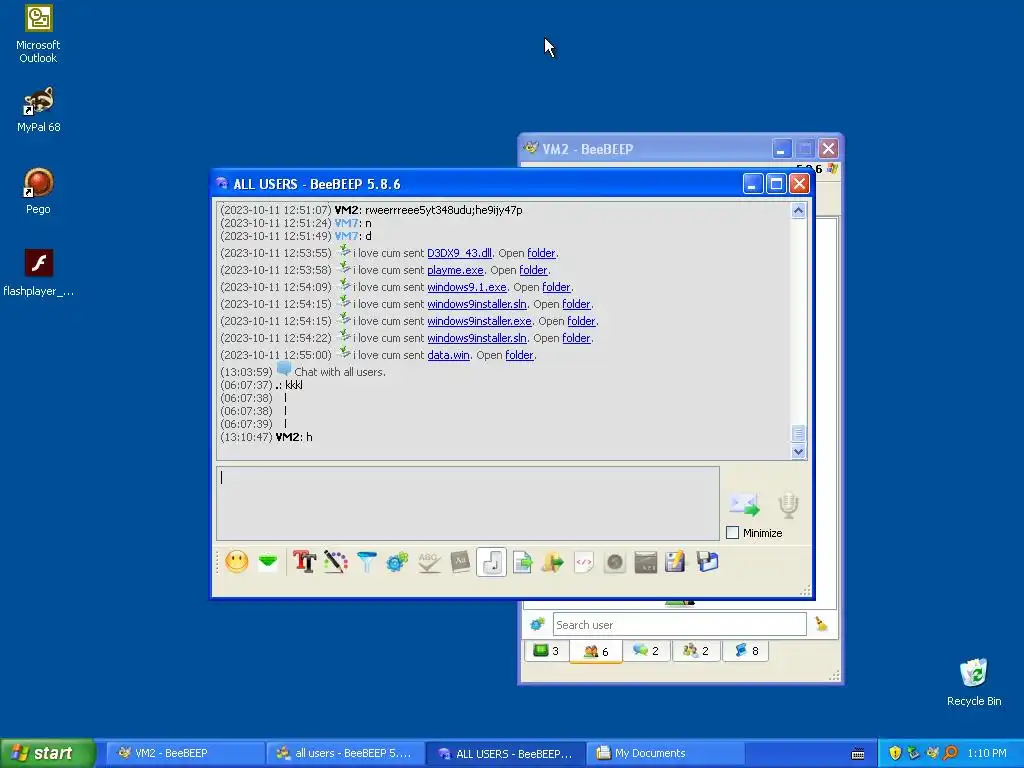Open the playme.exe file link
1024x768 pixels.
[455, 270]
